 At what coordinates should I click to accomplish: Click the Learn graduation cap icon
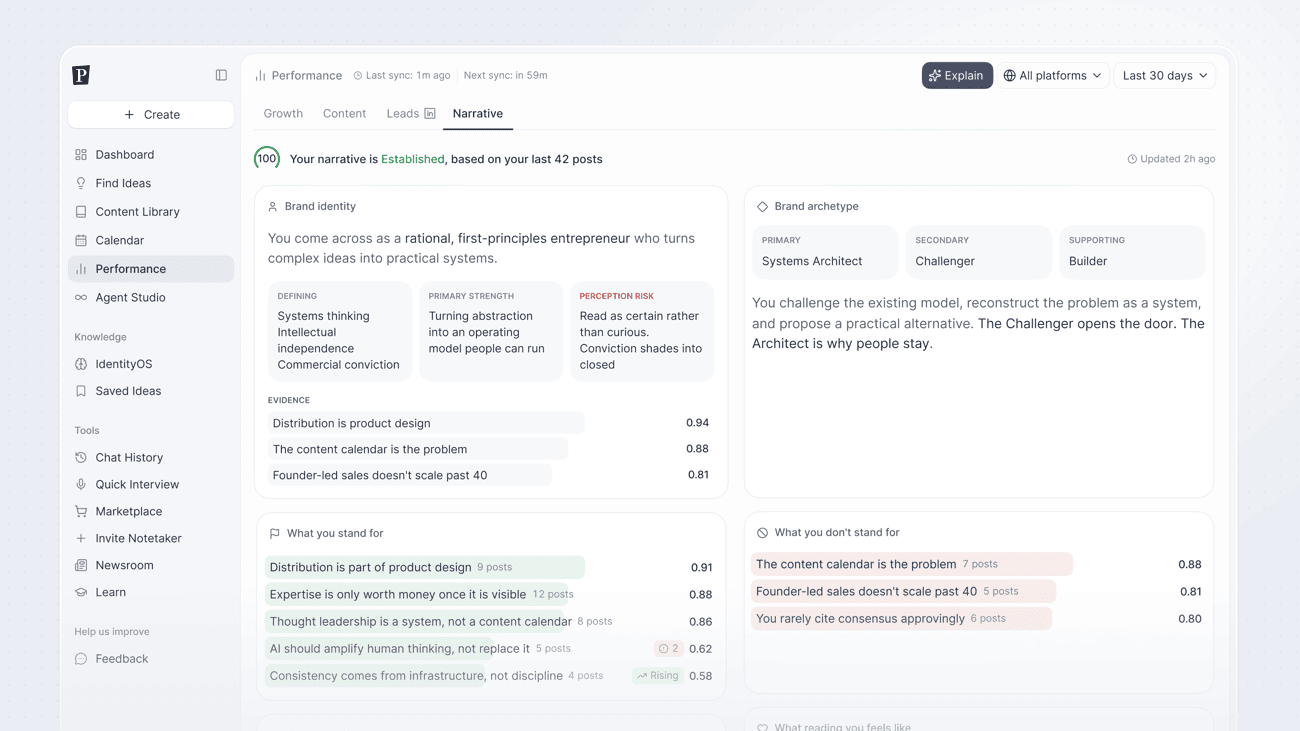[x=81, y=592]
